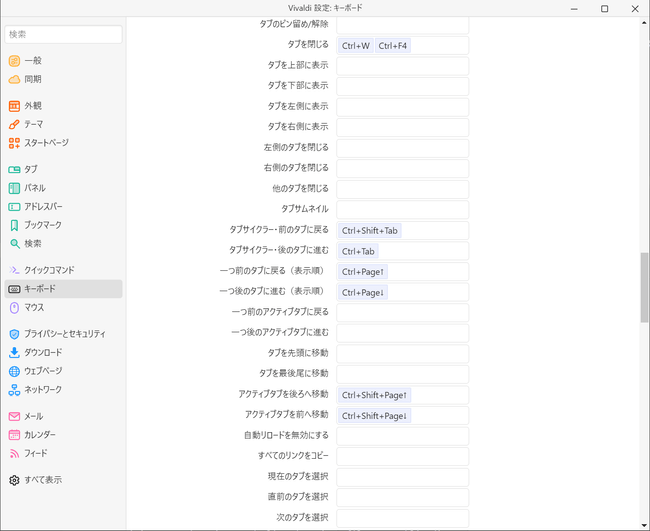Click the scrollbar down arrow
The image size is (650, 531).
[644, 526]
